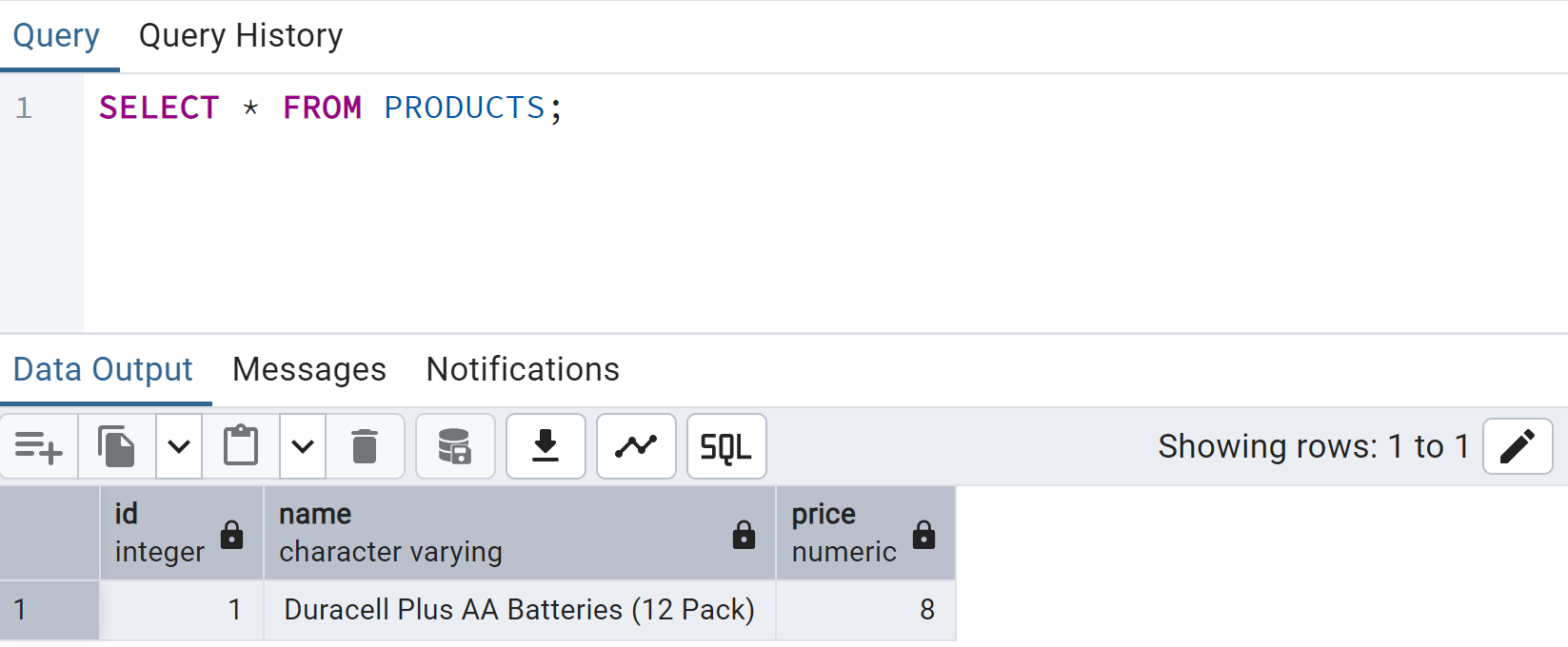Screen dimensions: 1568x647
Task: Switch to the Query History tab
Action: click(x=241, y=36)
